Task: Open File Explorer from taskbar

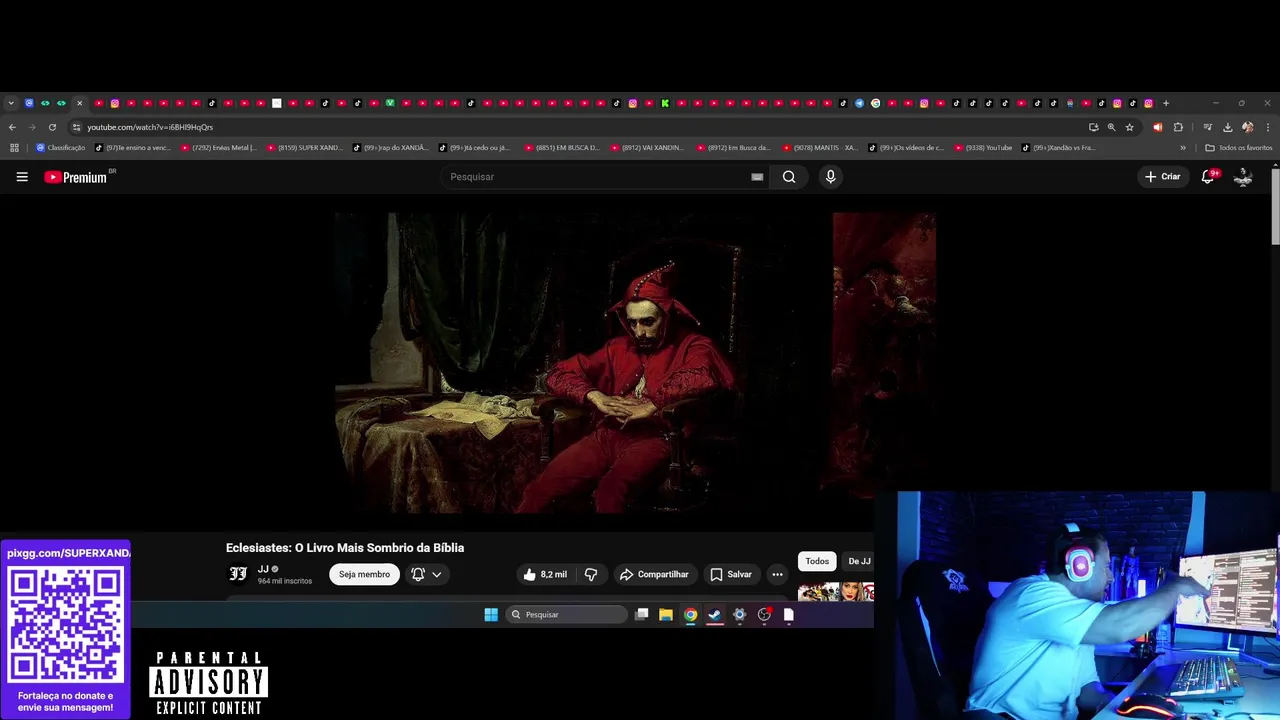Action: coord(666,615)
